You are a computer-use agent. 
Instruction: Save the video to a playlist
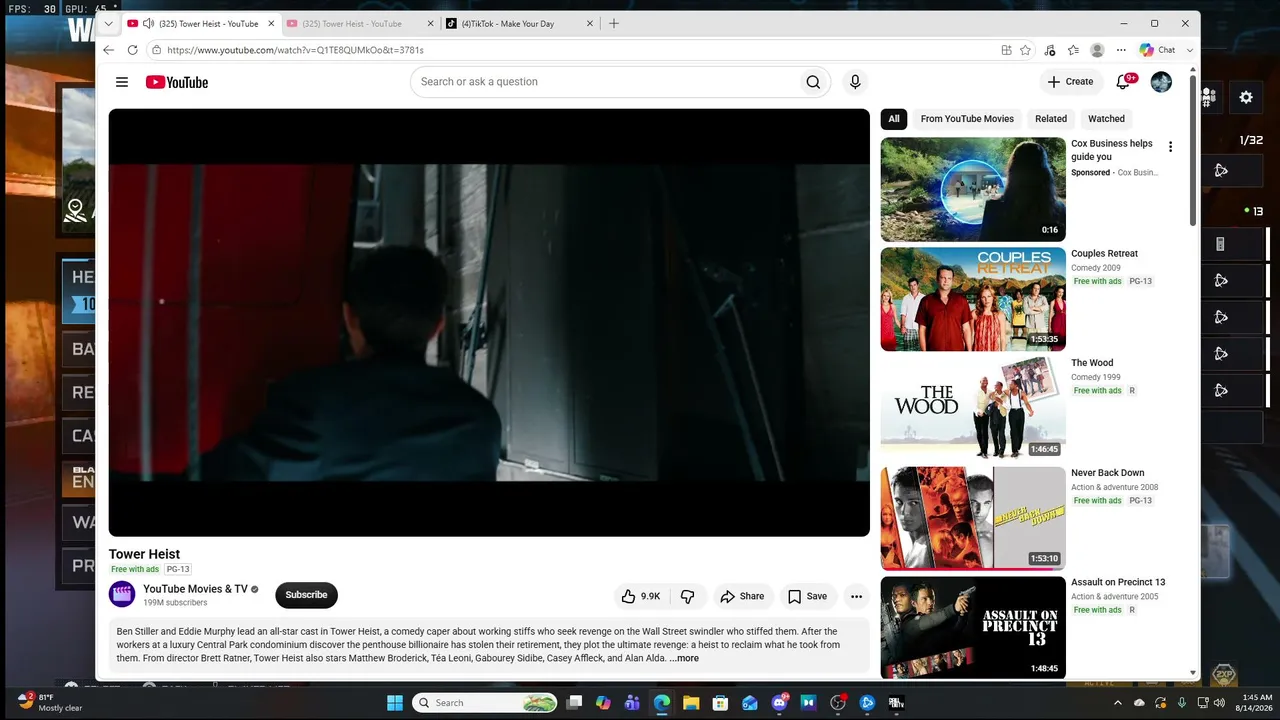click(x=807, y=596)
